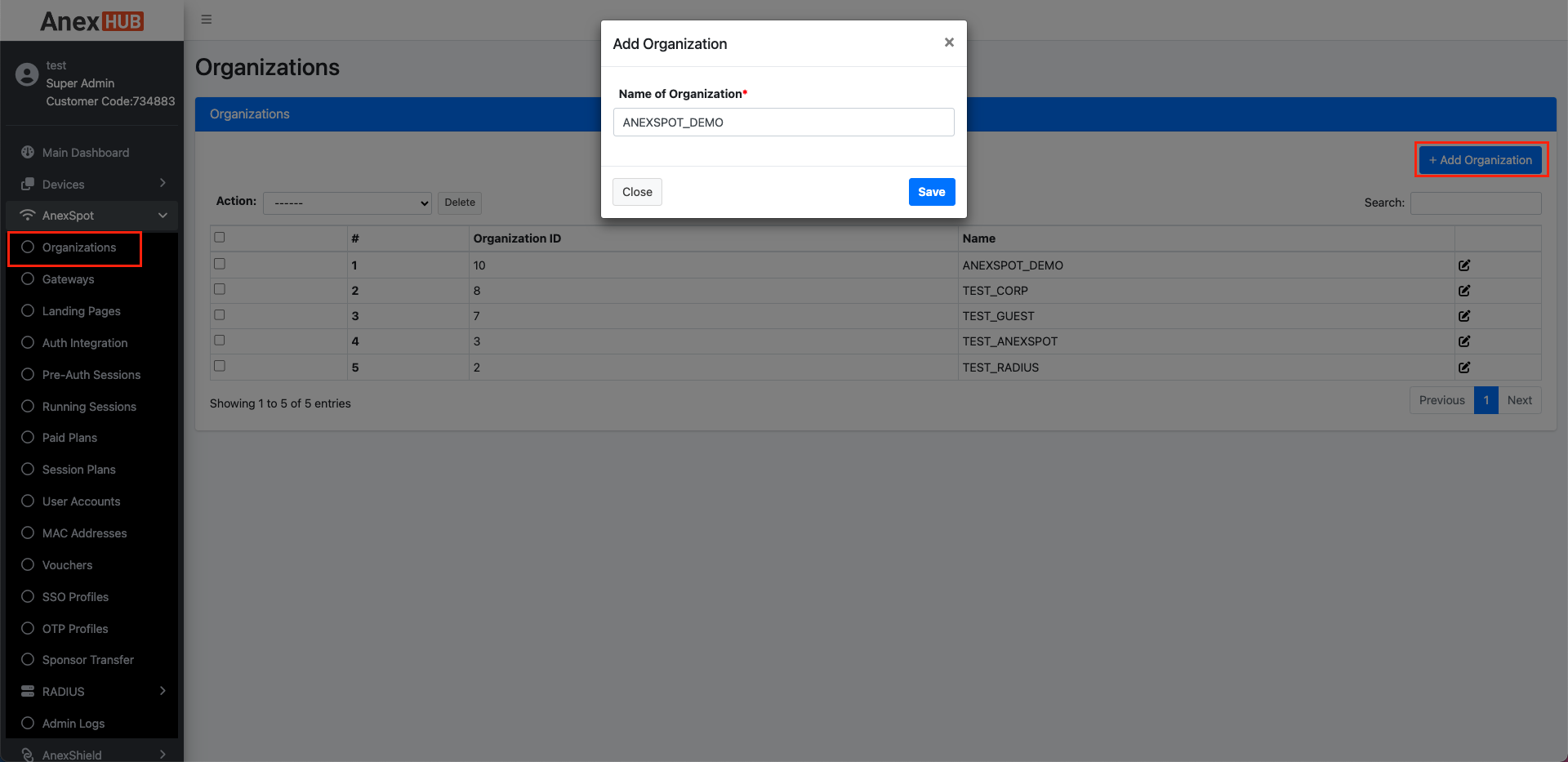The width and height of the screenshot is (1568, 762).
Task: Click the Search input field
Action: click(x=1475, y=203)
